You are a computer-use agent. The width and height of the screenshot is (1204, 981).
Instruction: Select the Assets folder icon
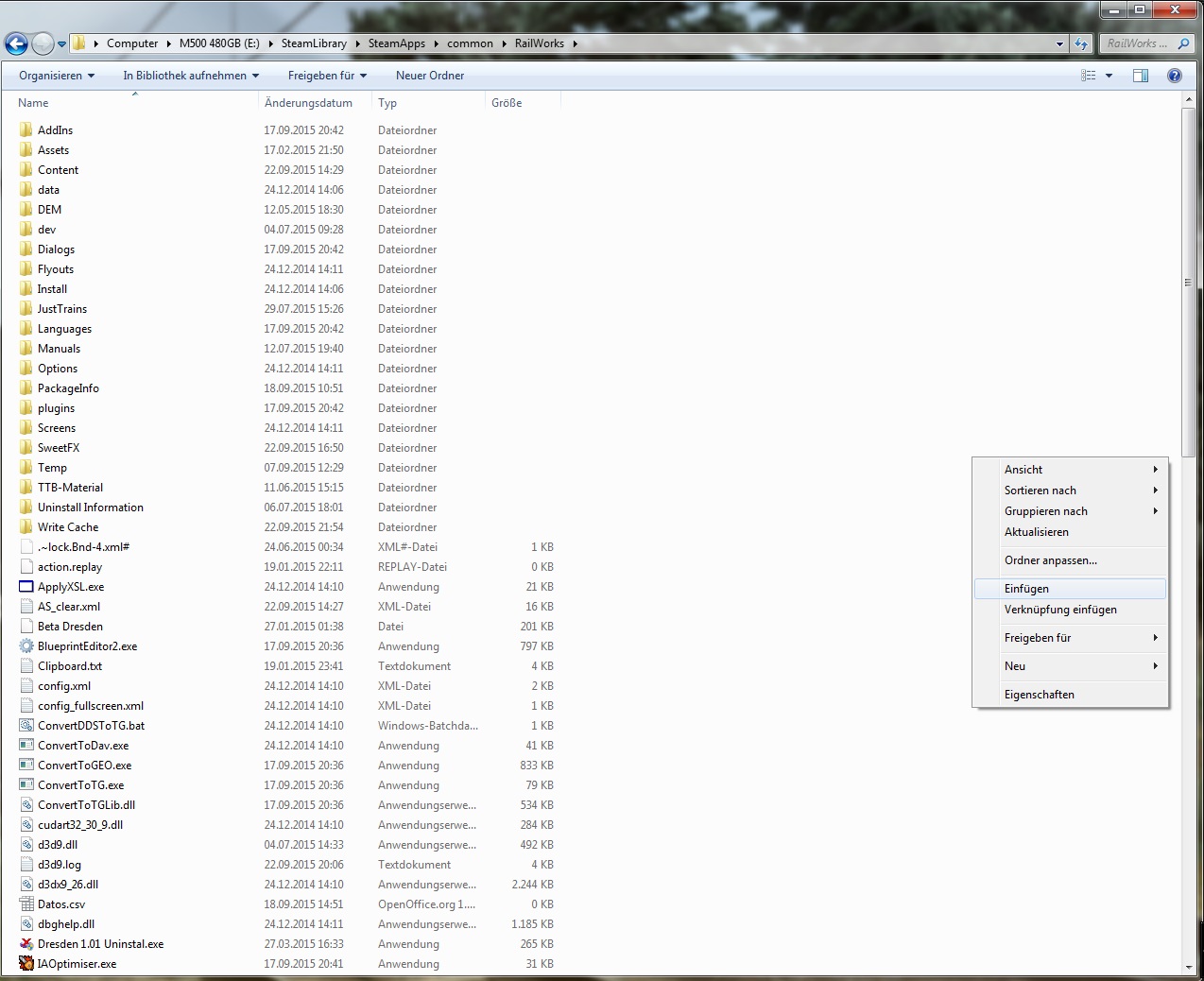tap(26, 150)
